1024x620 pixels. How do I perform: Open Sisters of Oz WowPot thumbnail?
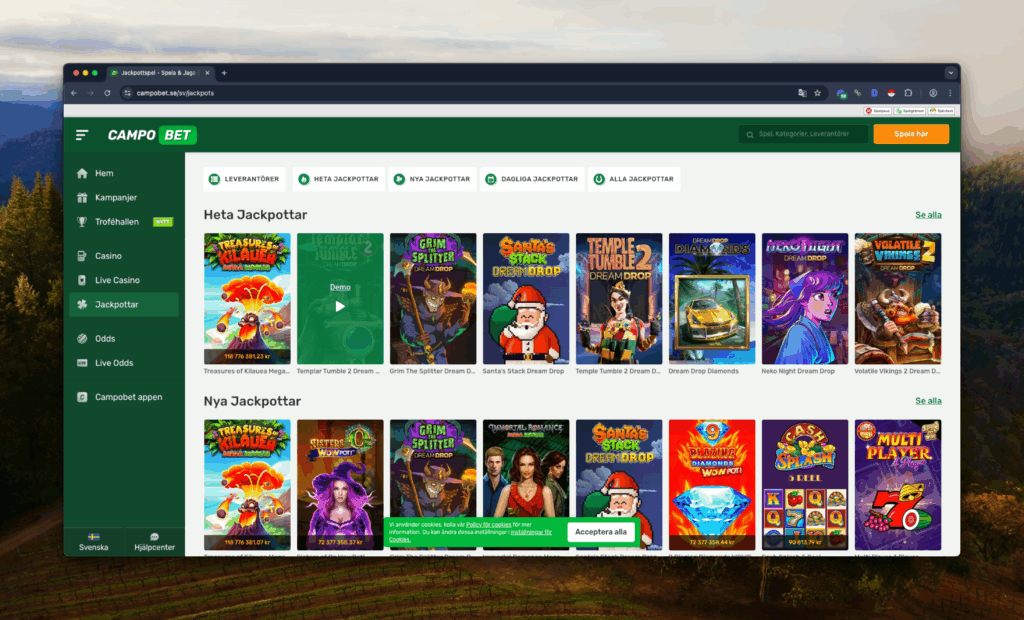click(x=340, y=485)
